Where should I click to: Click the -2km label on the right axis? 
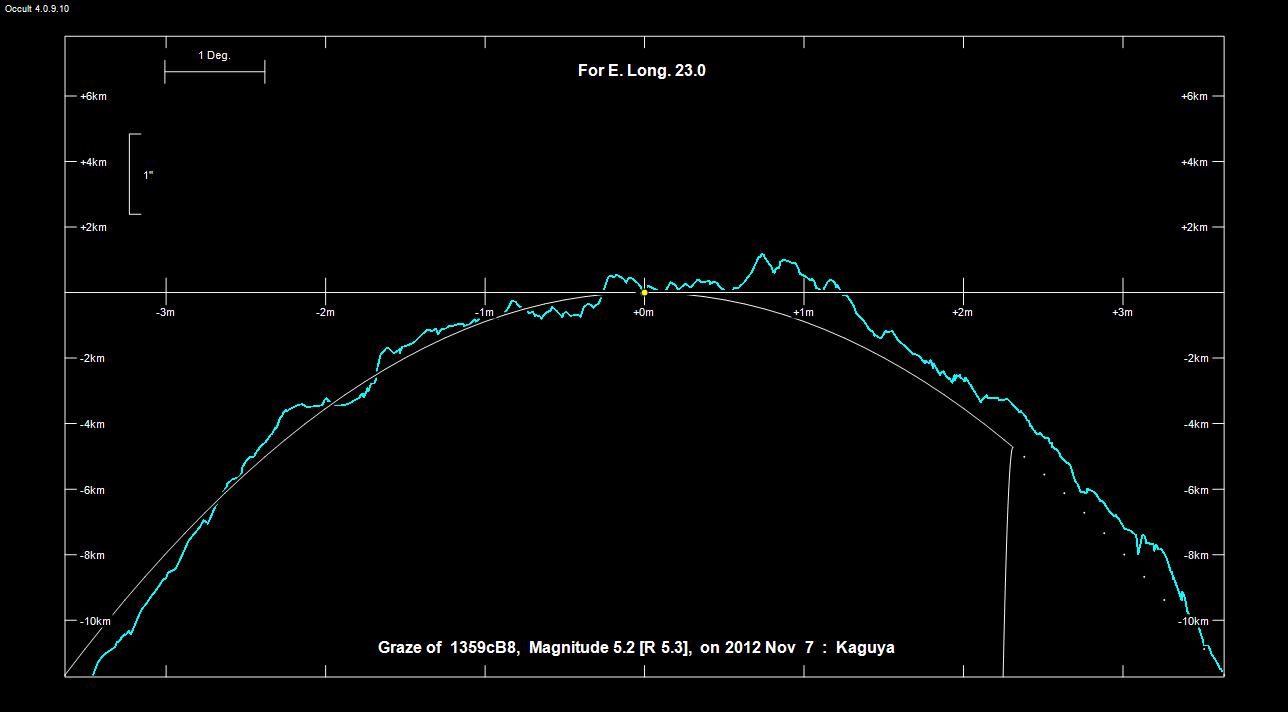(x=1195, y=358)
